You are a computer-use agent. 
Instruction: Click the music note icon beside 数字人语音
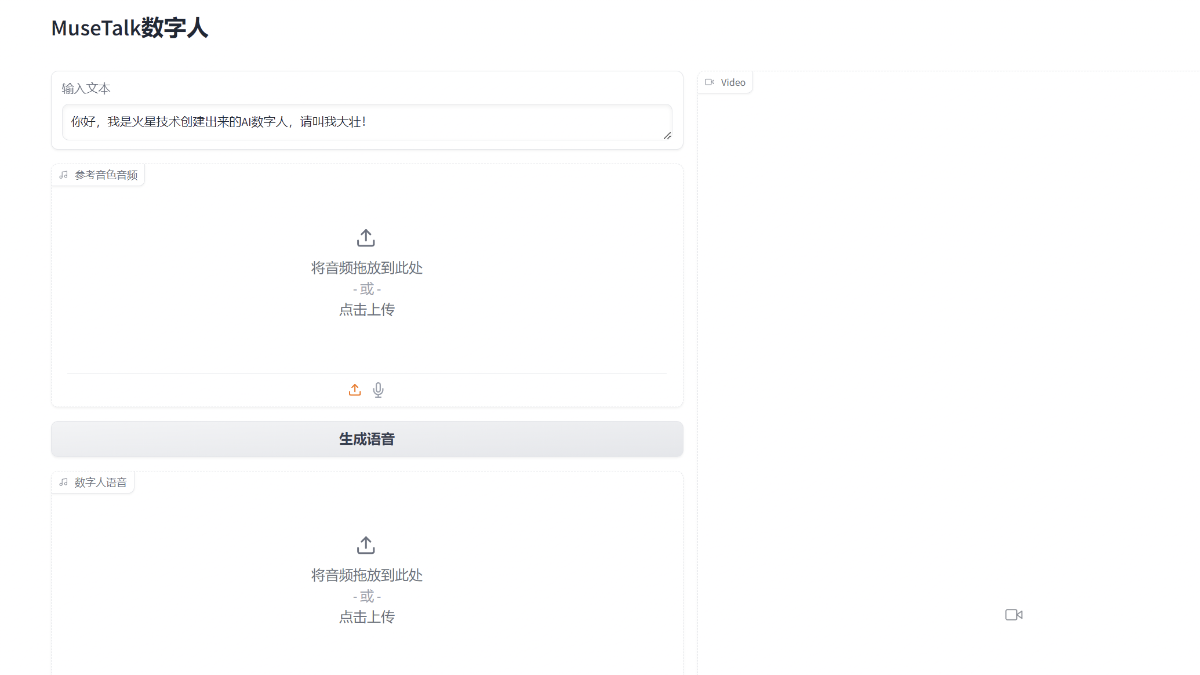(x=64, y=482)
